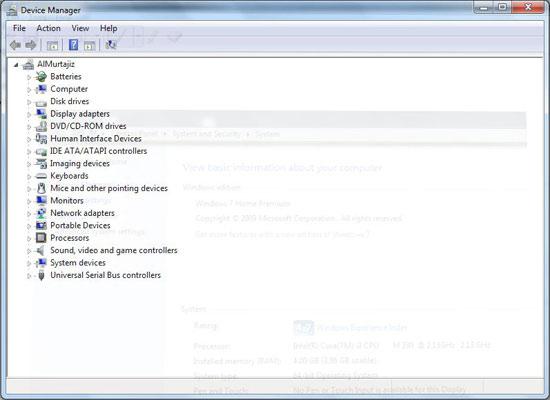Image resolution: width=550 pixels, height=400 pixels.
Task: Click the Scan for hardware changes icon
Action: (111, 45)
